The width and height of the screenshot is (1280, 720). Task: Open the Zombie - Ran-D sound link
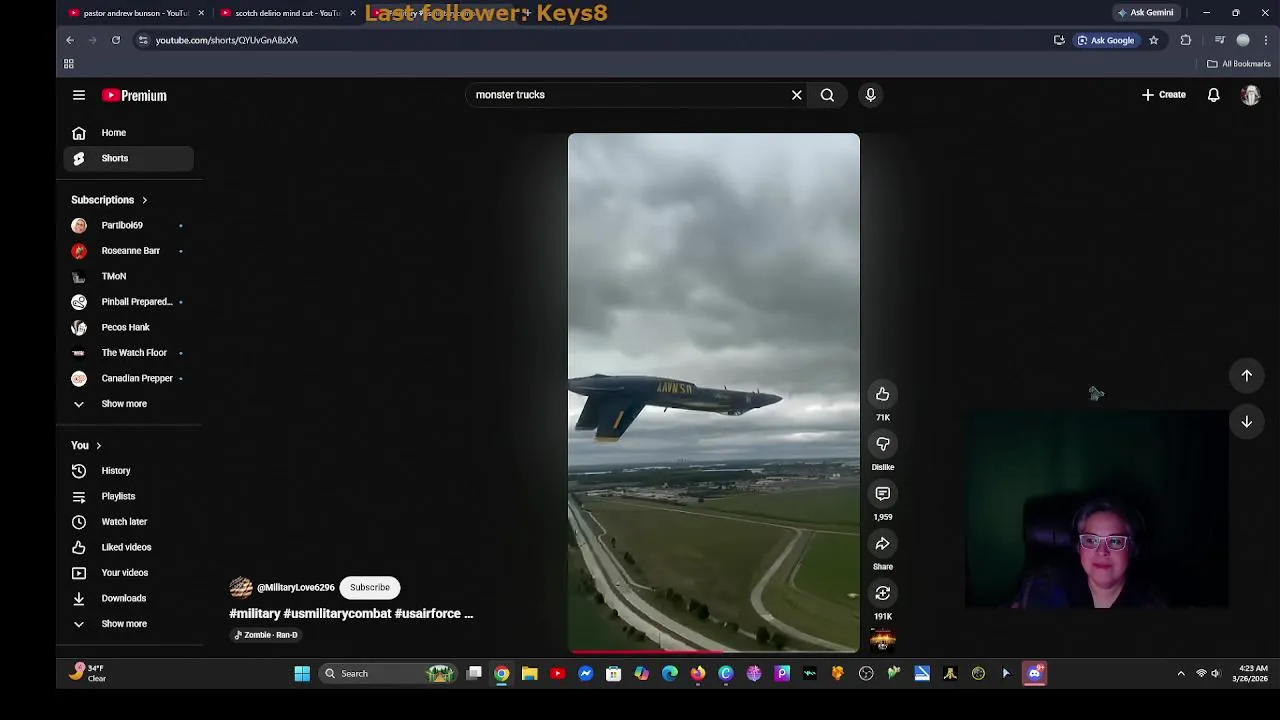coord(266,635)
